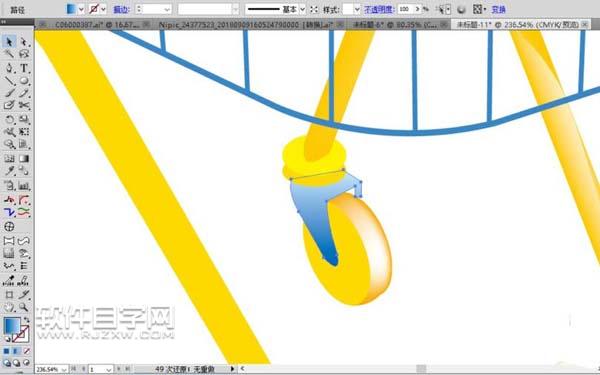Select the black arrow Selection tool
Image resolution: width=600 pixels, height=375 pixels.
(9, 41)
